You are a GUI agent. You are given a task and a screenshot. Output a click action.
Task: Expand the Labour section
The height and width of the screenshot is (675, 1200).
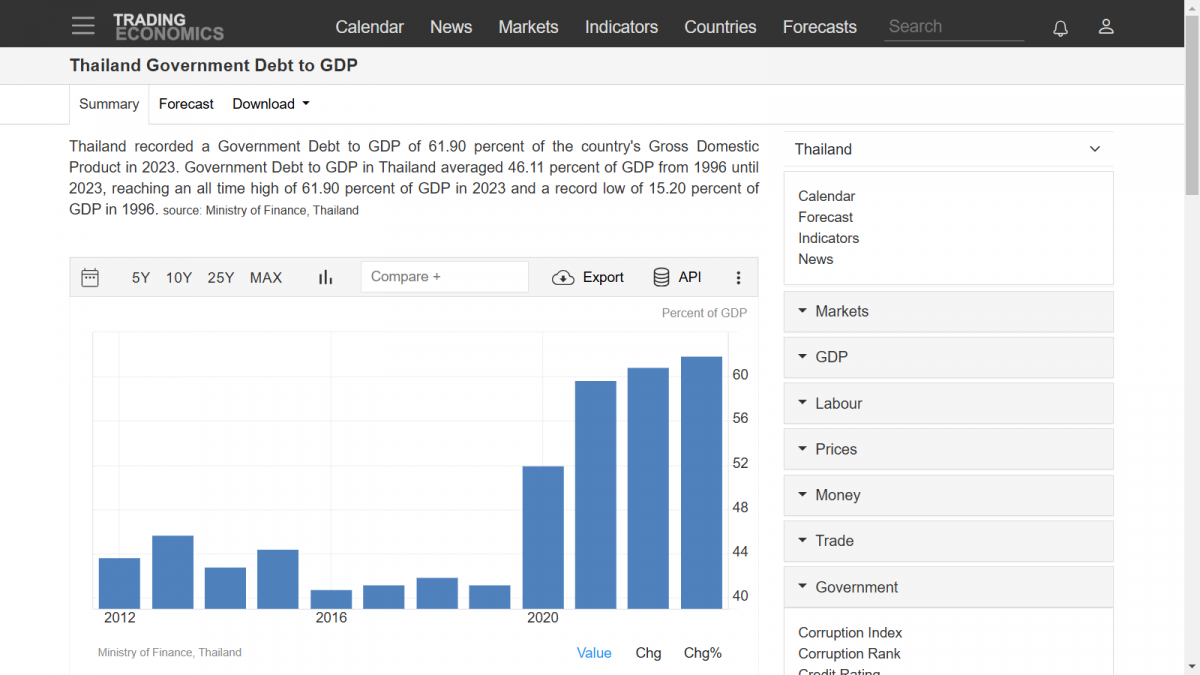[x=948, y=403]
